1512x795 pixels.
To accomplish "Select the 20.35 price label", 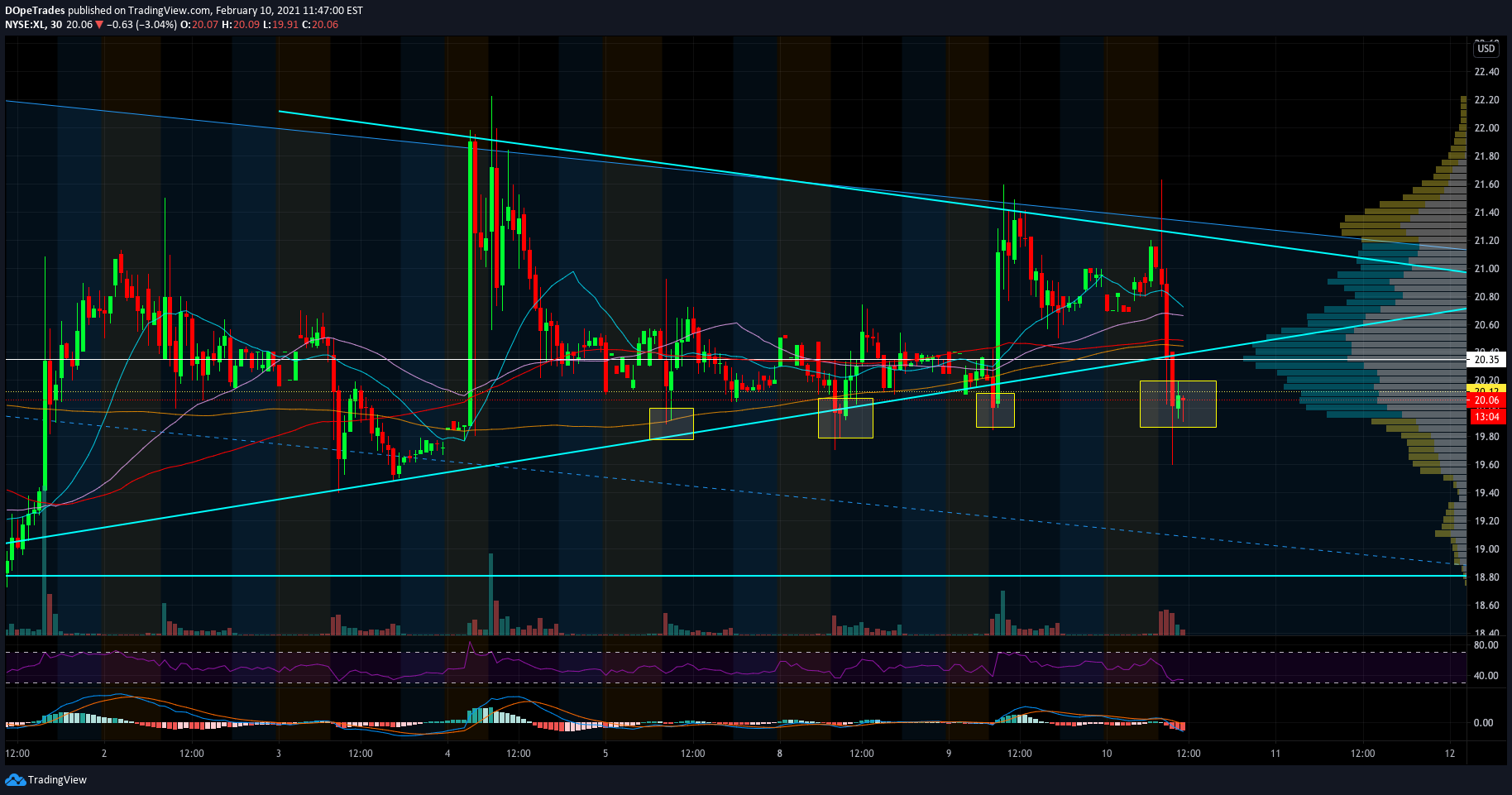I will [1486, 360].
